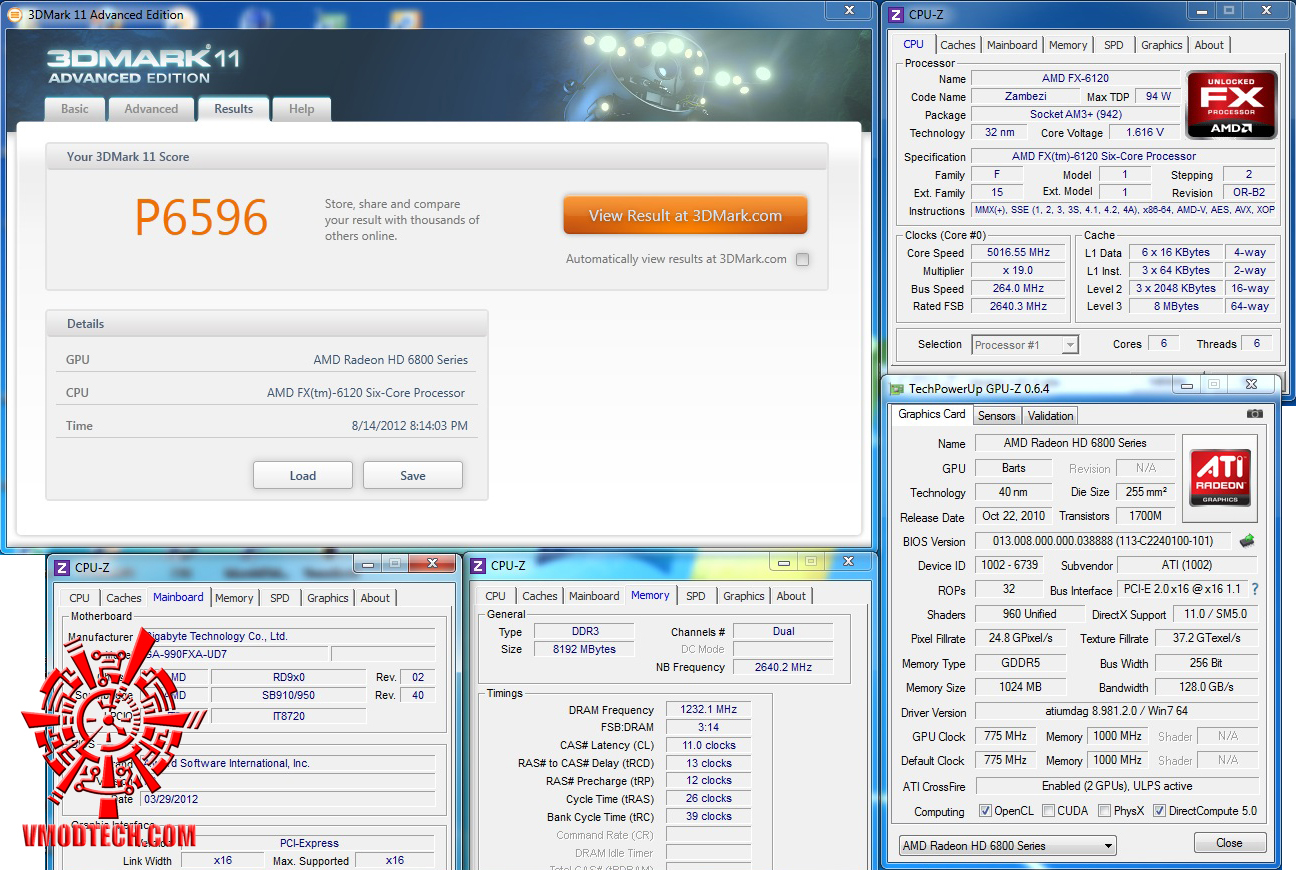Check the CUDA checkbox
The width and height of the screenshot is (1296, 870).
coord(1048,811)
